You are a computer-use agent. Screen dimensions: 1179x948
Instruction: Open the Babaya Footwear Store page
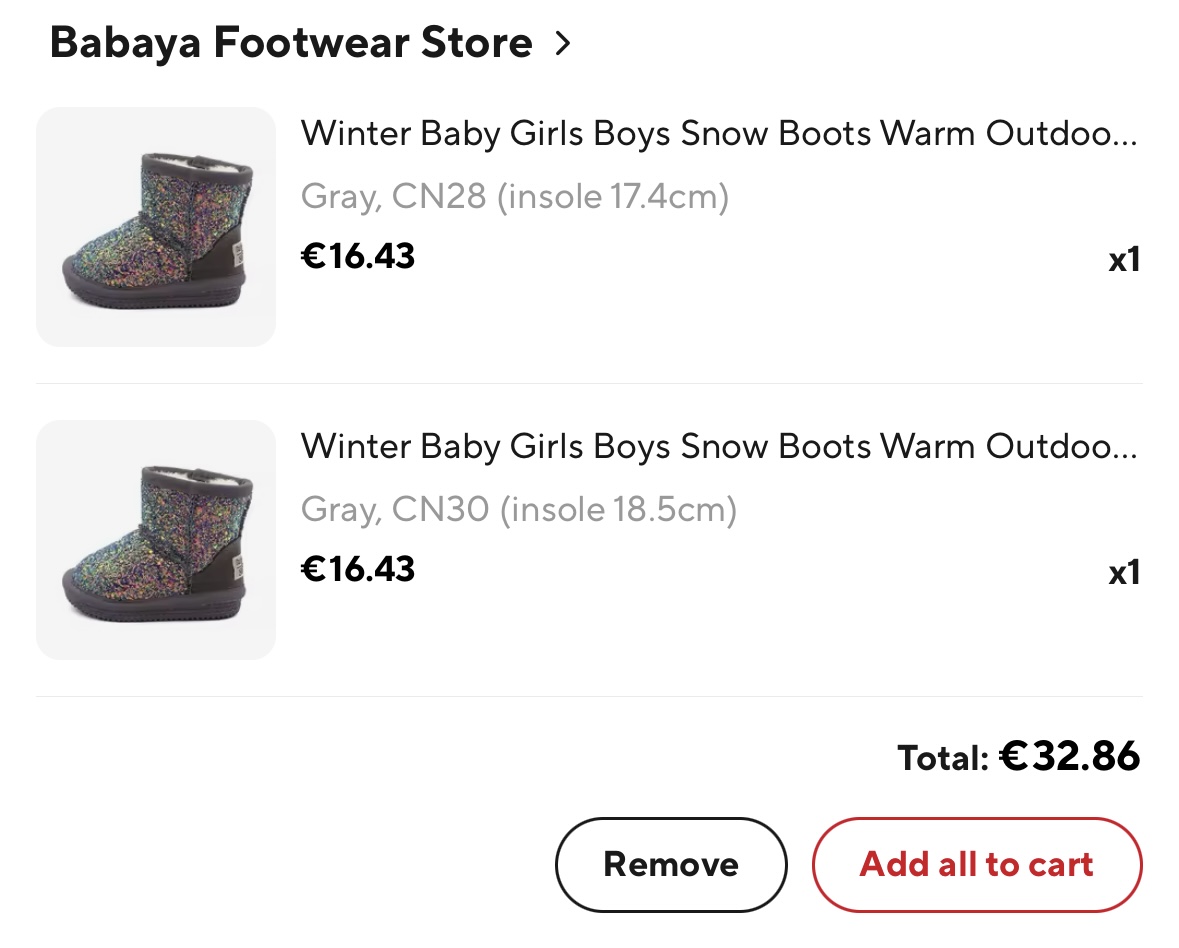click(290, 43)
